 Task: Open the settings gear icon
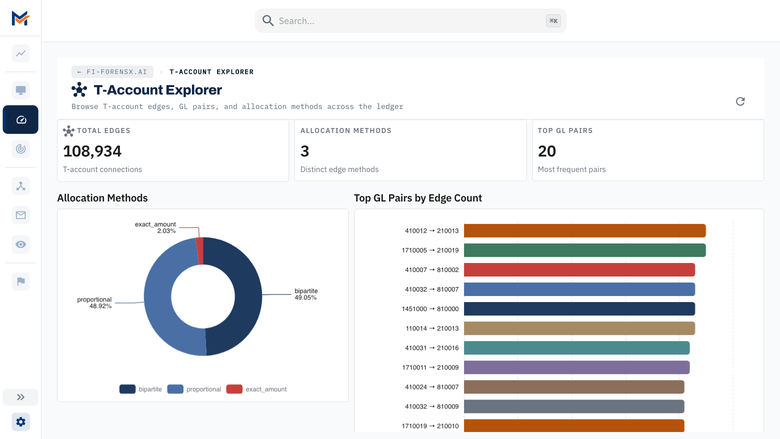(20, 422)
